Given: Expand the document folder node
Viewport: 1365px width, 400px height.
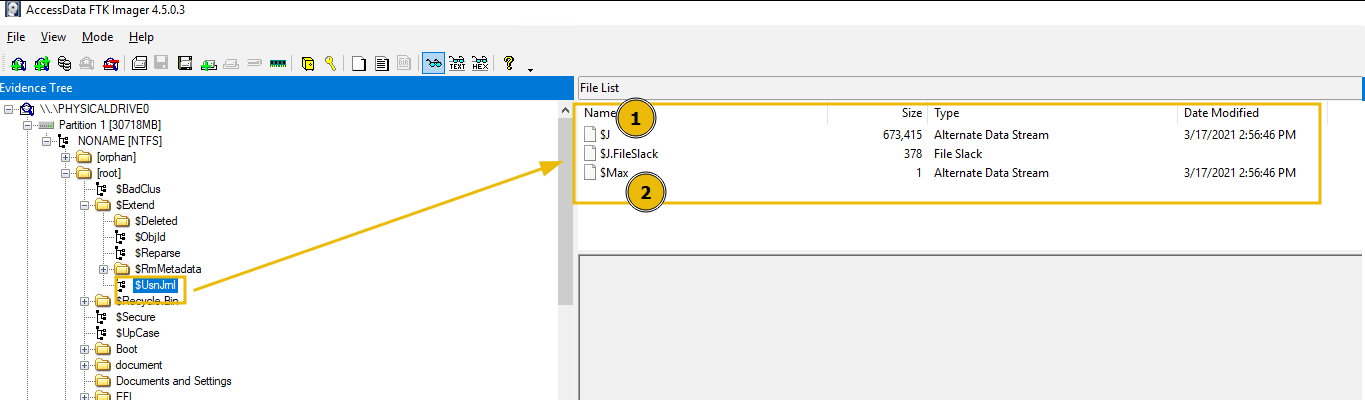Looking at the screenshot, I should (x=84, y=365).
